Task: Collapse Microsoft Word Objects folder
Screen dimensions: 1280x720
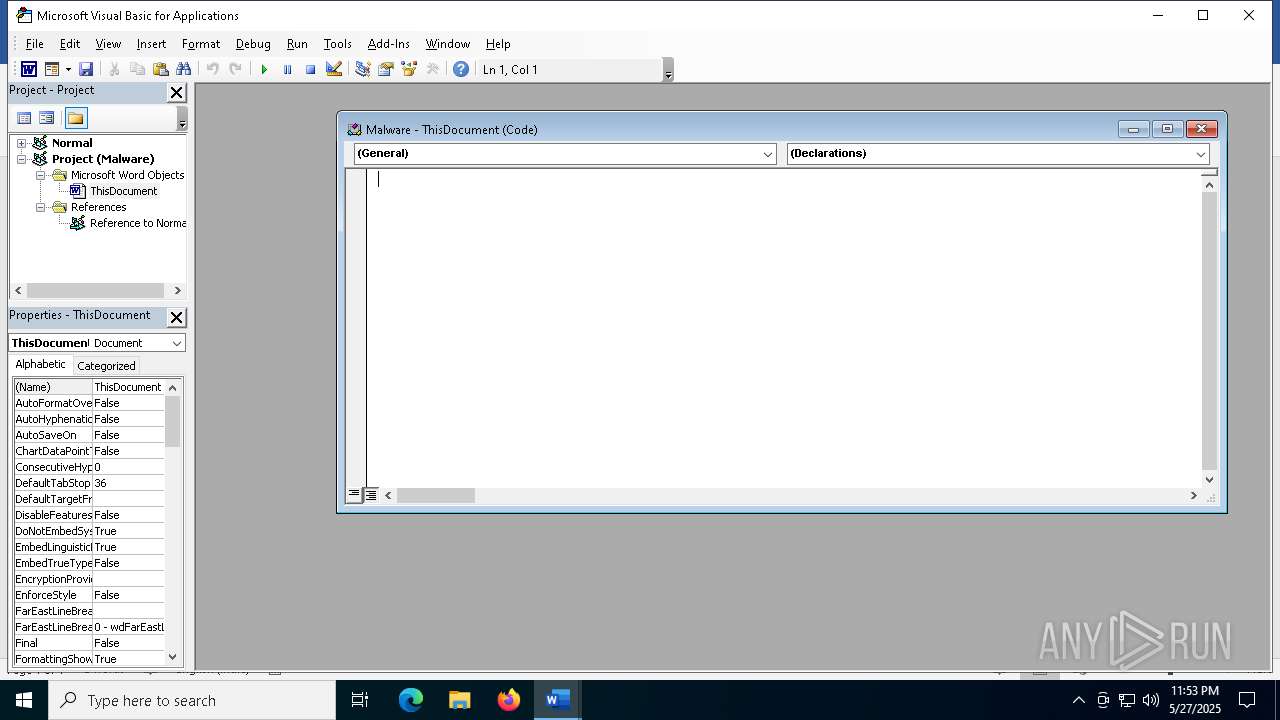Action: click(x=41, y=175)
